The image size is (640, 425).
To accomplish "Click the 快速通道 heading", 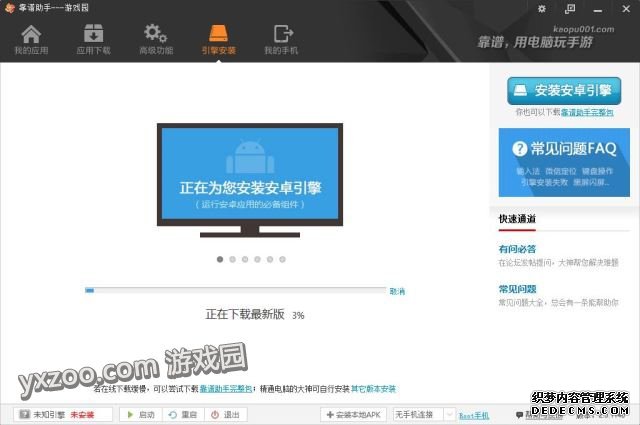I will tap(517, 219).
